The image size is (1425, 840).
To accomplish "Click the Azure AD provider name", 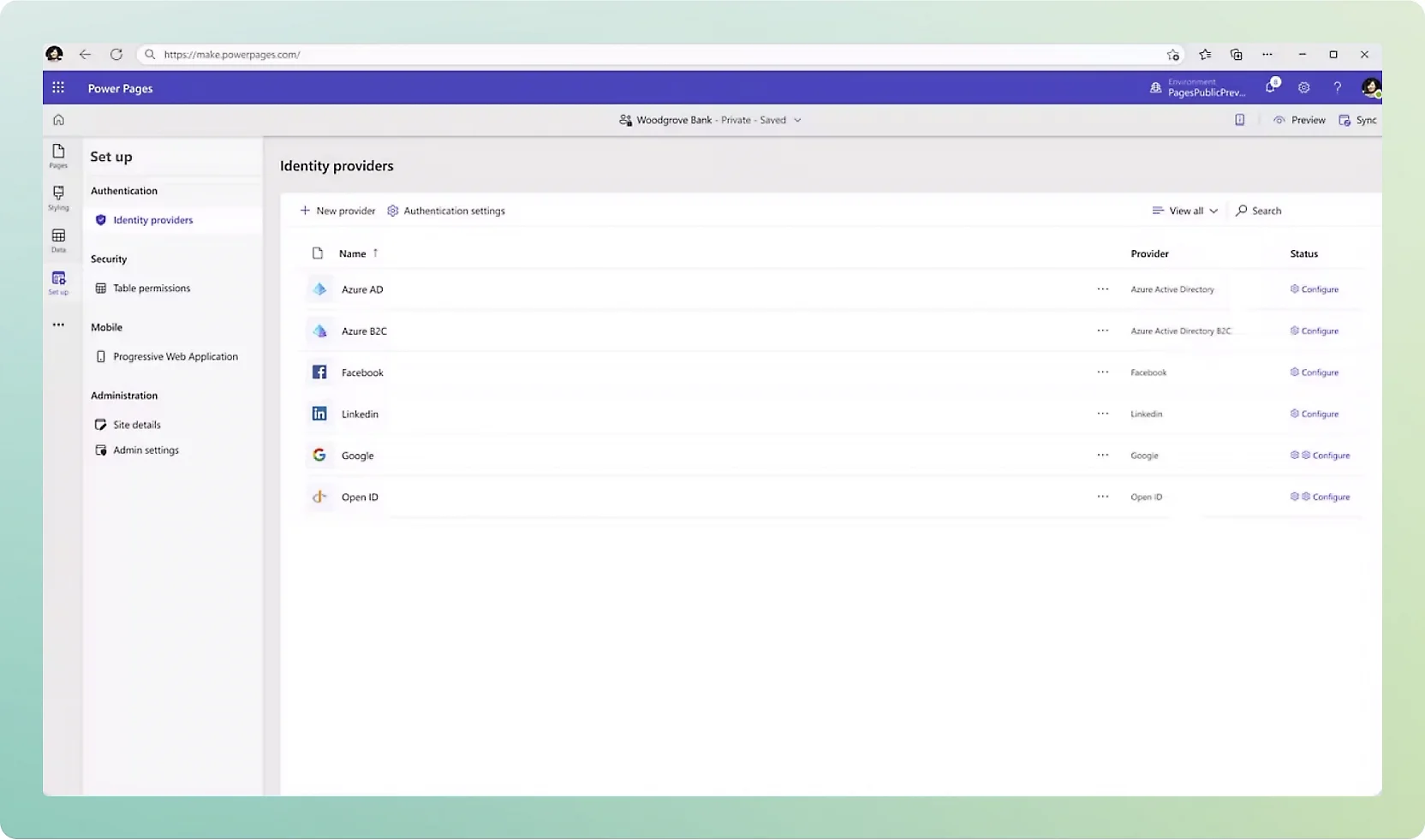I will click(x=362, y=289).
